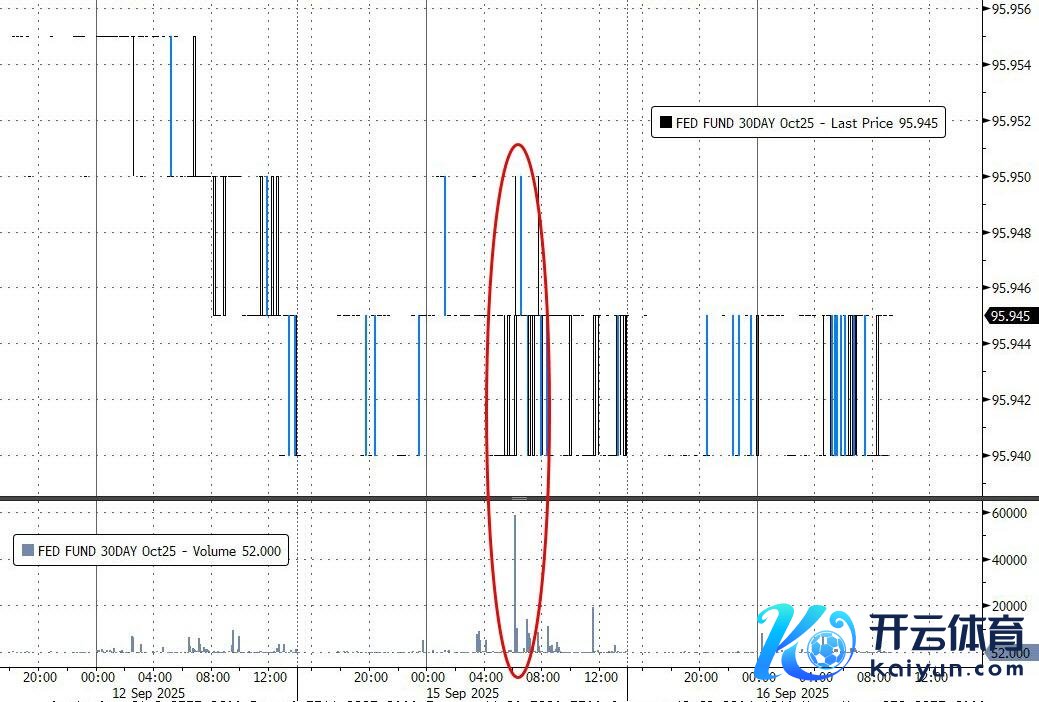Click the black 95.945 current price tag
Image resolution: width=1039 pixels, height=702 pixels.
[x=1010, y=316]
